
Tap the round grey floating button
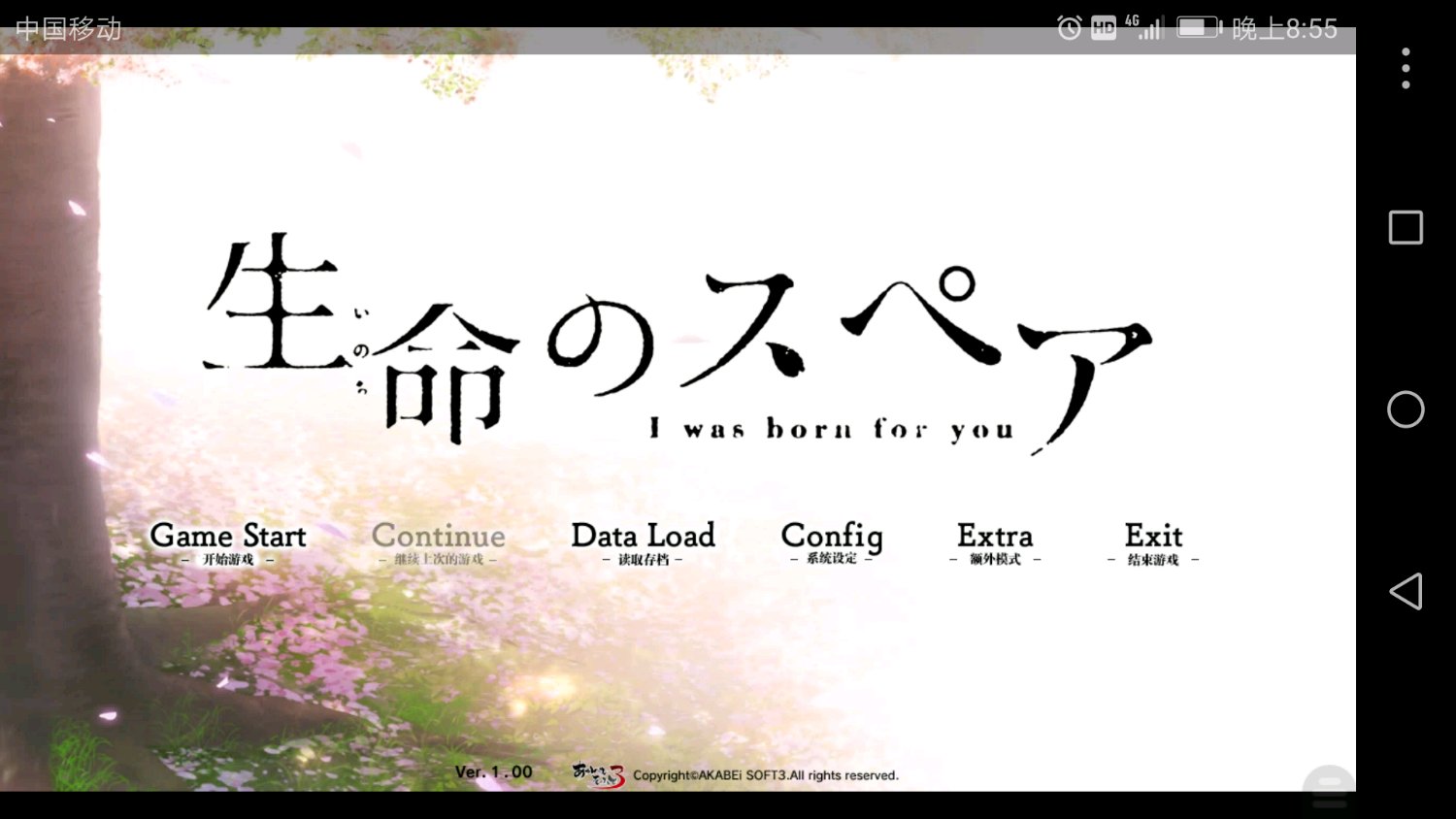pos(1329,788)
